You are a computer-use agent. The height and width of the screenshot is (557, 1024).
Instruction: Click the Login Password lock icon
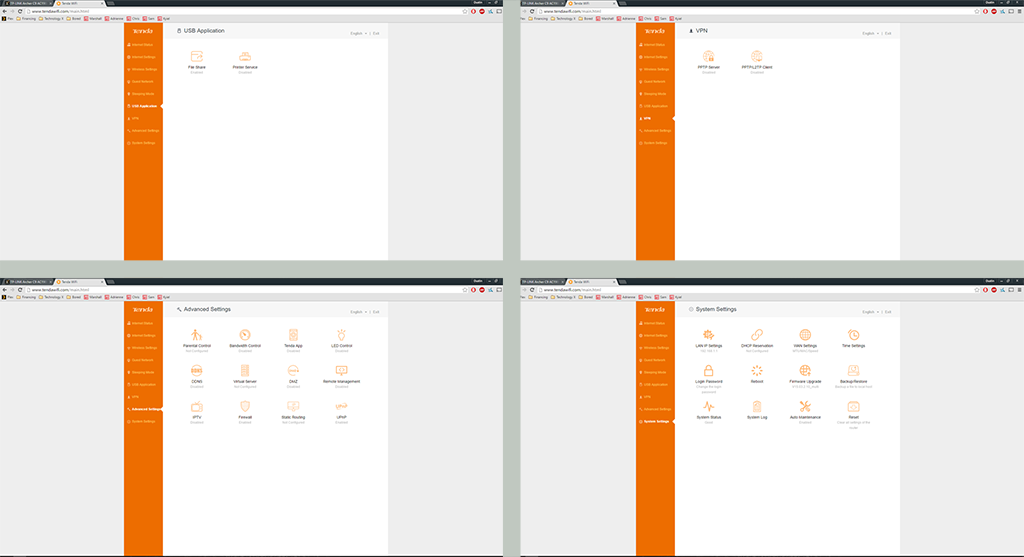[708, 371]
